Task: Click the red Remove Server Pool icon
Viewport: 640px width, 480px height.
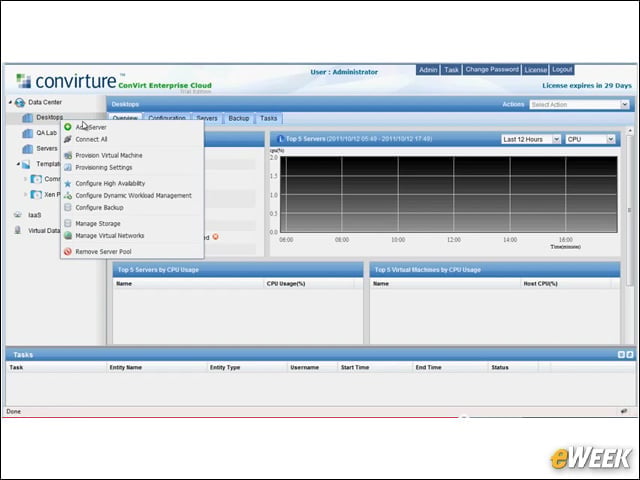Action: click(x=68, y=252)
